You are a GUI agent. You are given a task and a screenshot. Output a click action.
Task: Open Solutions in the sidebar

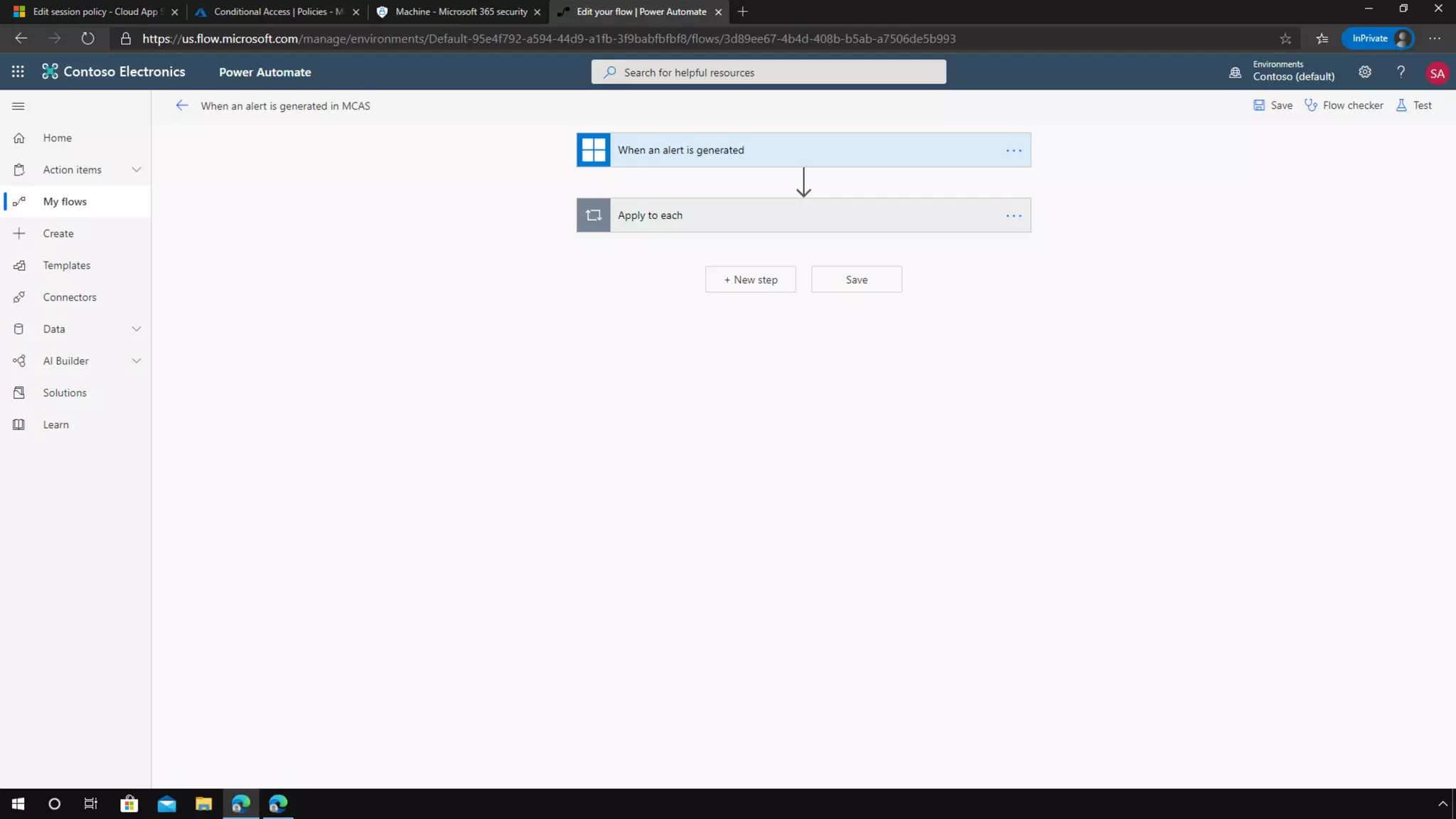tap(75, 392)
